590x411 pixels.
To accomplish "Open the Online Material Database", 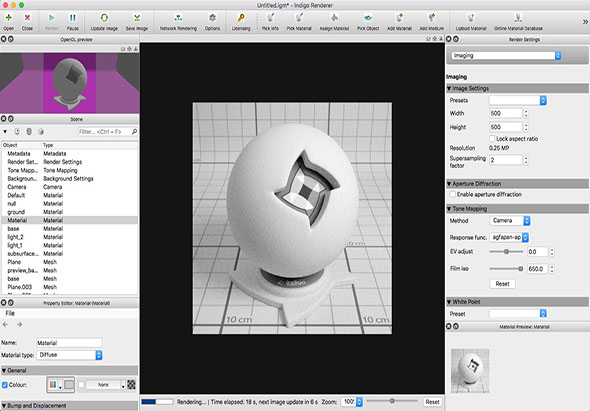I will pos(518,21).
